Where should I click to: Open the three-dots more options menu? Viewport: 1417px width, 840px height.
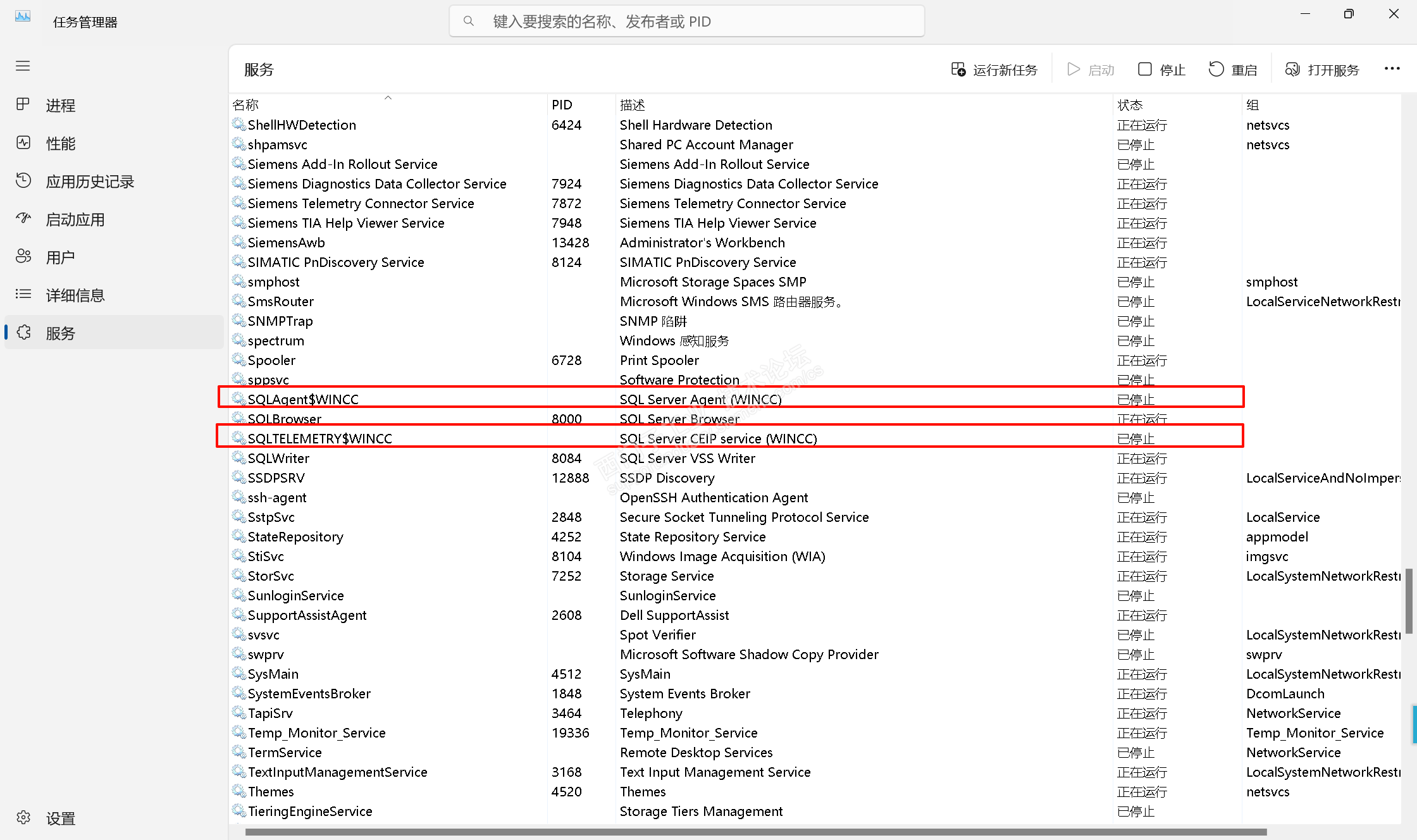1392,69
